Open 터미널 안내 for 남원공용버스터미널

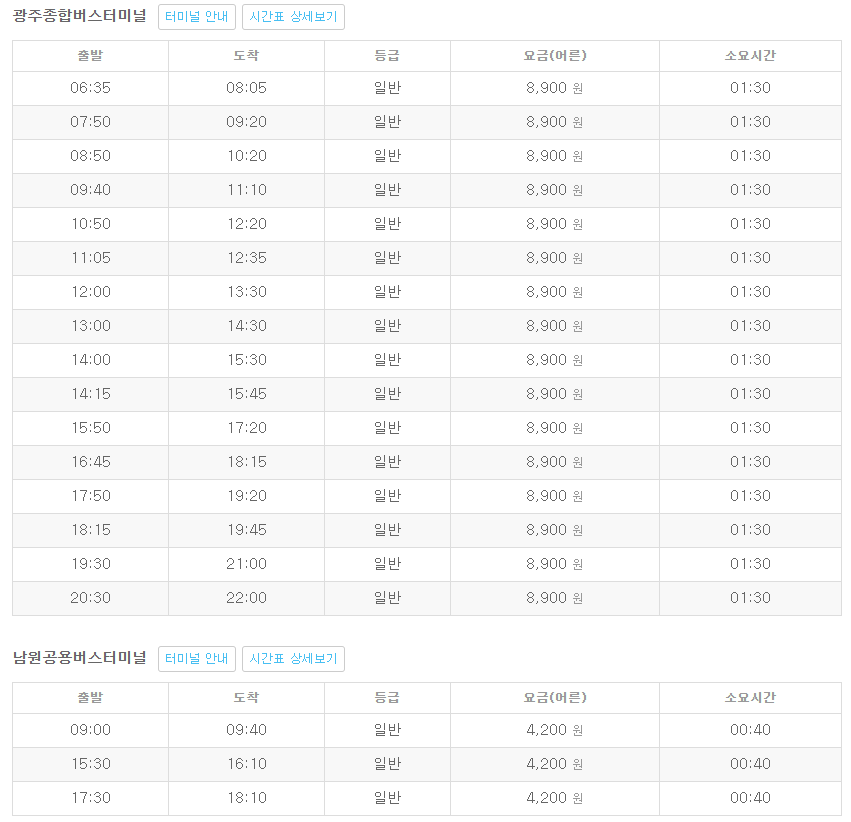(196, 659)
